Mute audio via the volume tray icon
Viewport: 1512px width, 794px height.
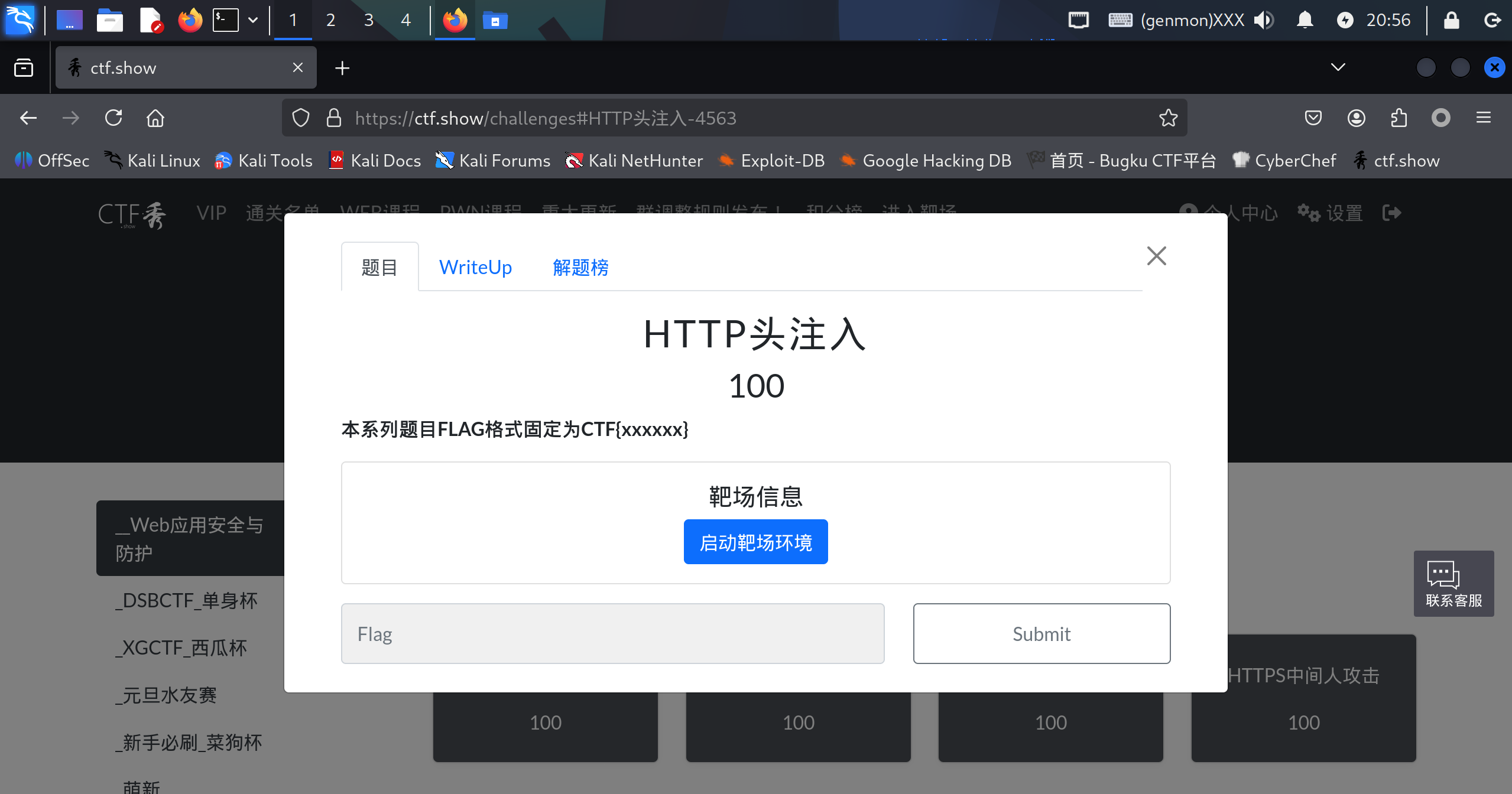pos(1264,19)
